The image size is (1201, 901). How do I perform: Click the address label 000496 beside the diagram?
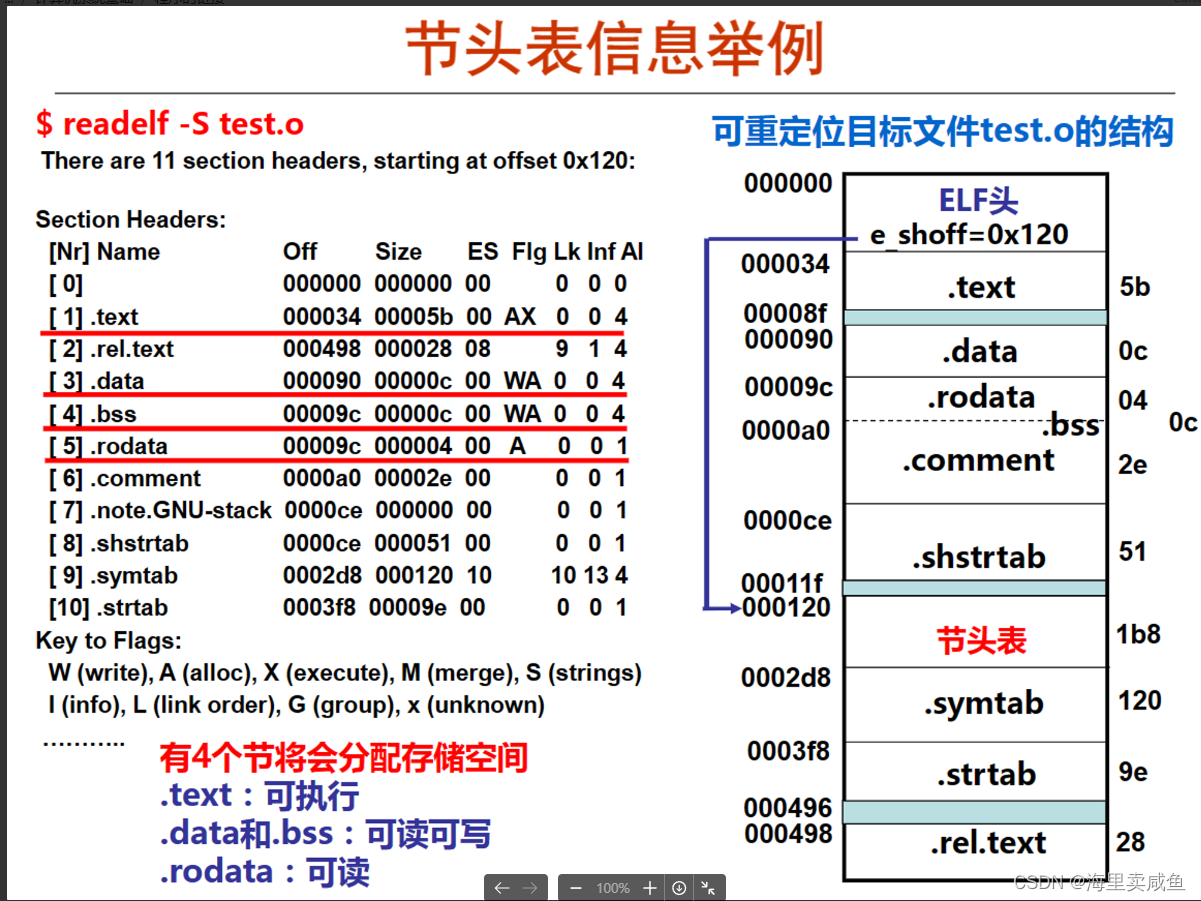[788, 807]
